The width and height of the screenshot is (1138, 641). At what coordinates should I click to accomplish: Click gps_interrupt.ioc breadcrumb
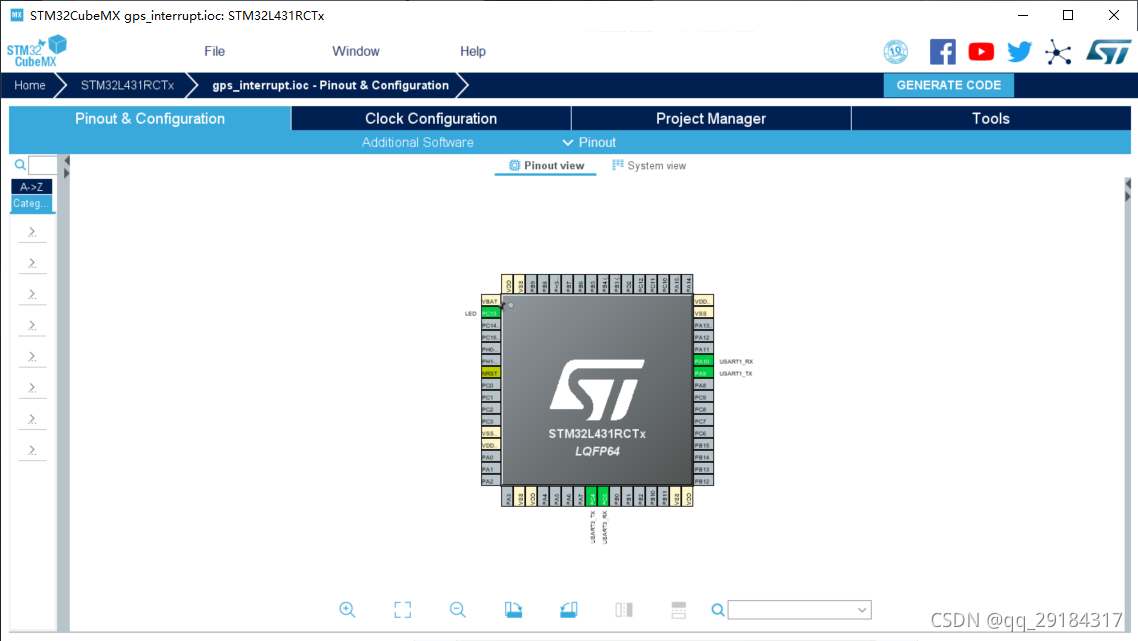tap(330, 85)
